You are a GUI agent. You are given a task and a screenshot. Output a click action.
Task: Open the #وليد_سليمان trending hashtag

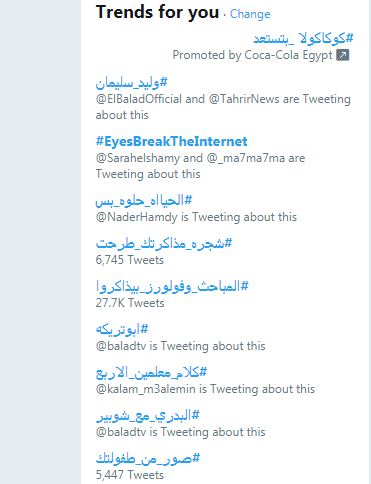coord(131,82)
